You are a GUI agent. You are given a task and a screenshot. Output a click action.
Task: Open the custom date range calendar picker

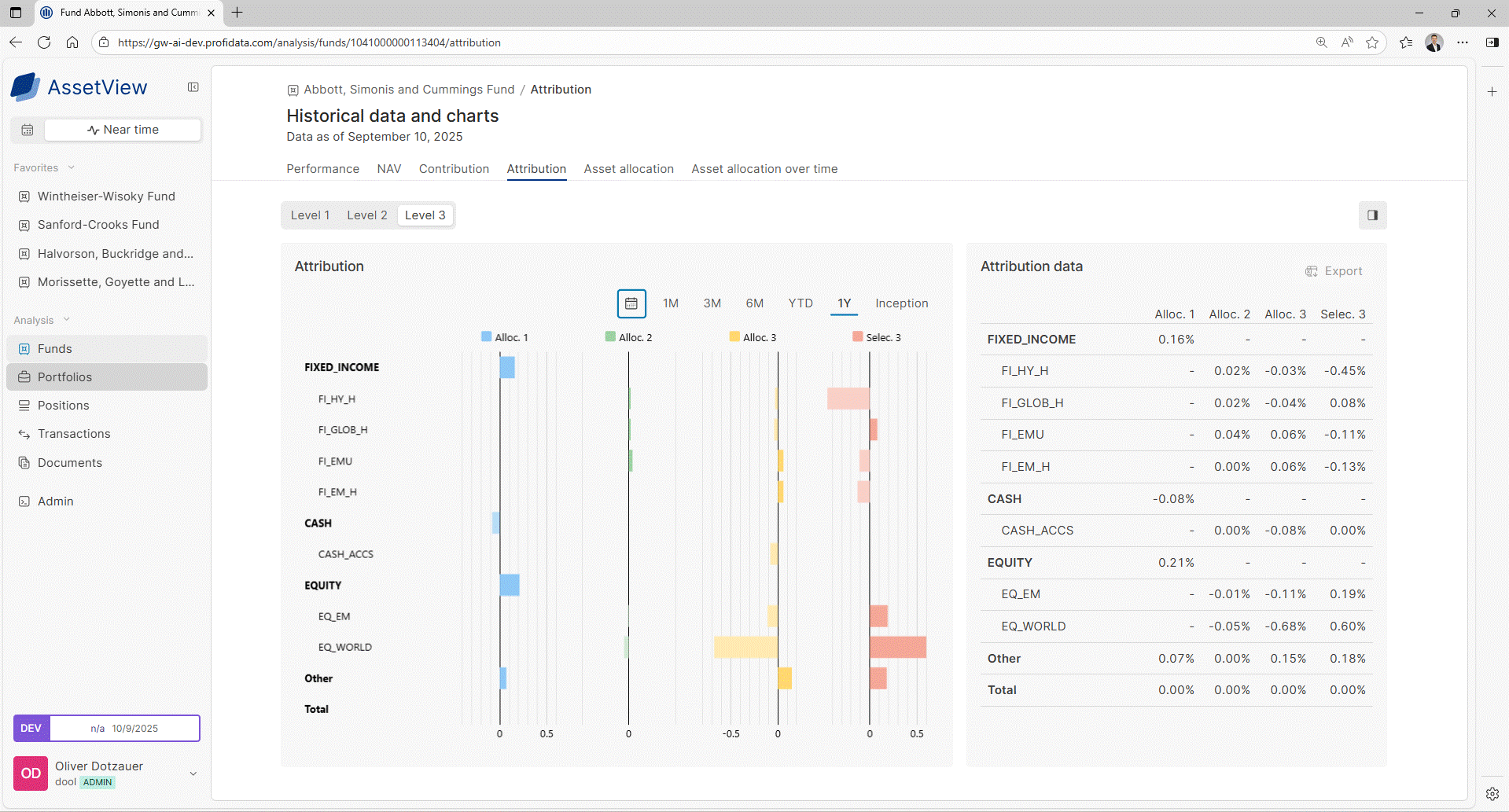(x=631, y=303)
